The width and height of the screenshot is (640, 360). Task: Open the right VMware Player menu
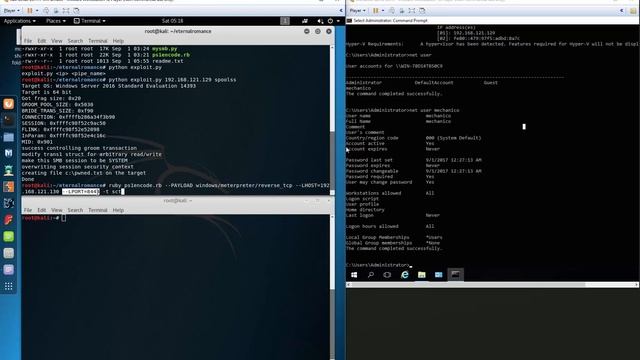tap(357, 11)
